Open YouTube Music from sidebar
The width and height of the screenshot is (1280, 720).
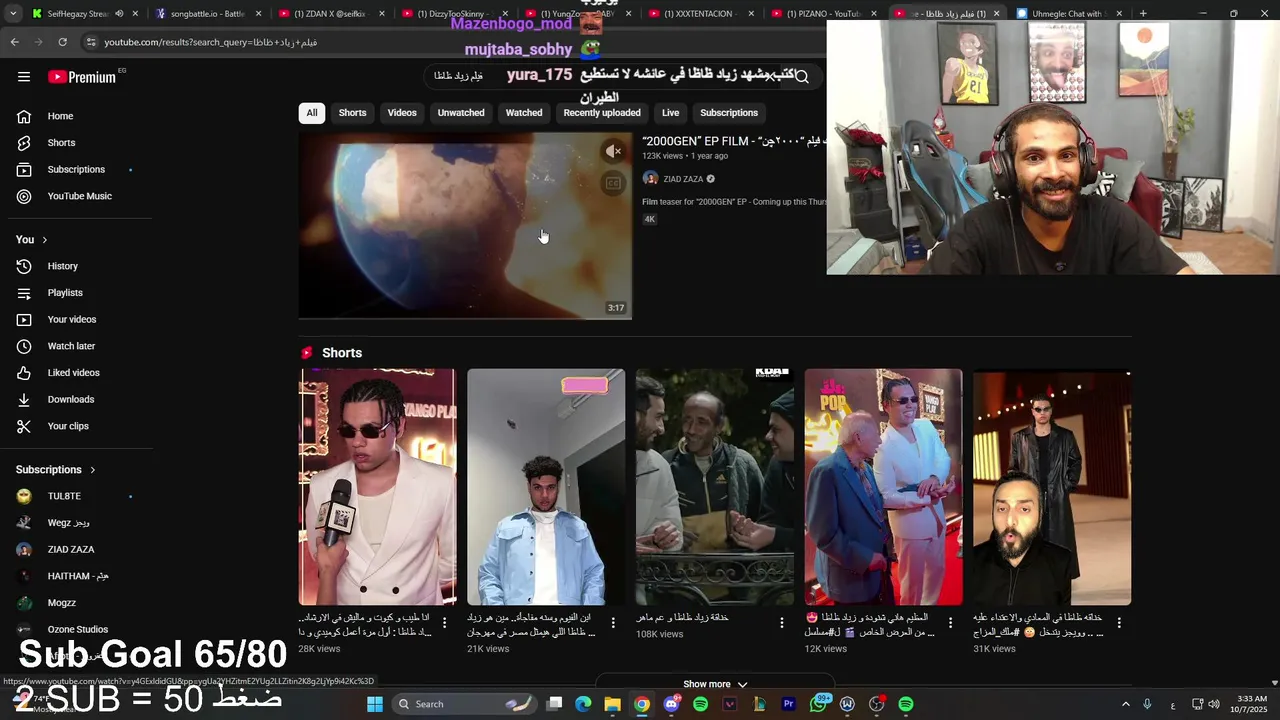(x=79, y=196)
